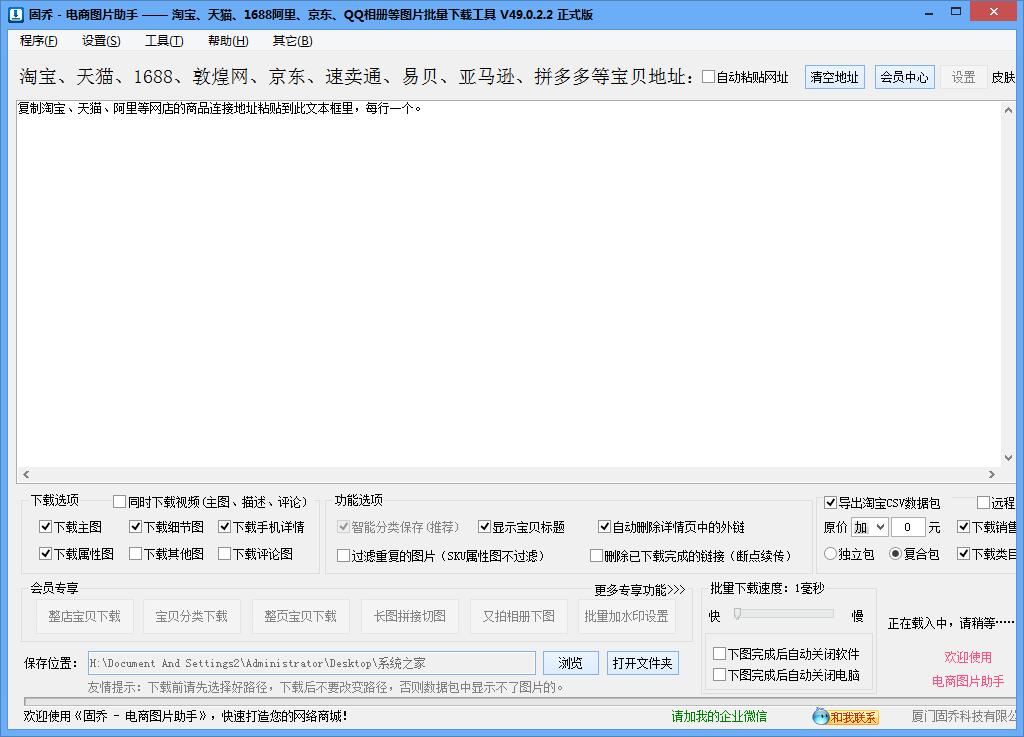
Task: Enable 下图完成后自动关闭软件
Action: coord(717,651)
